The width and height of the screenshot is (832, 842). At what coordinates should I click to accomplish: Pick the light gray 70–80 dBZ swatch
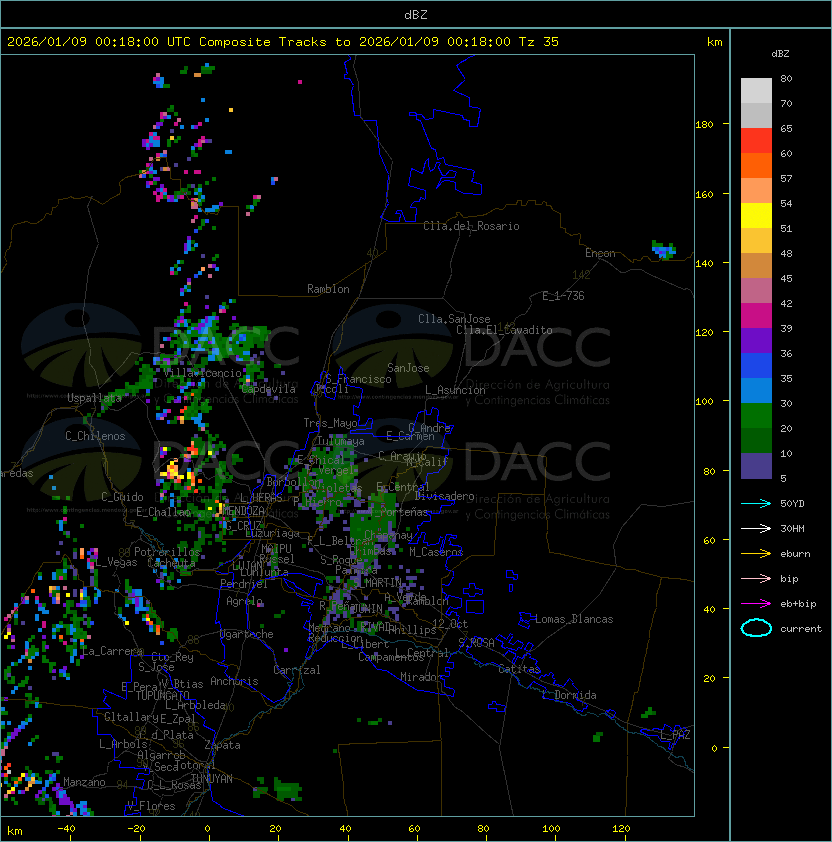click(x=756, y=91)
